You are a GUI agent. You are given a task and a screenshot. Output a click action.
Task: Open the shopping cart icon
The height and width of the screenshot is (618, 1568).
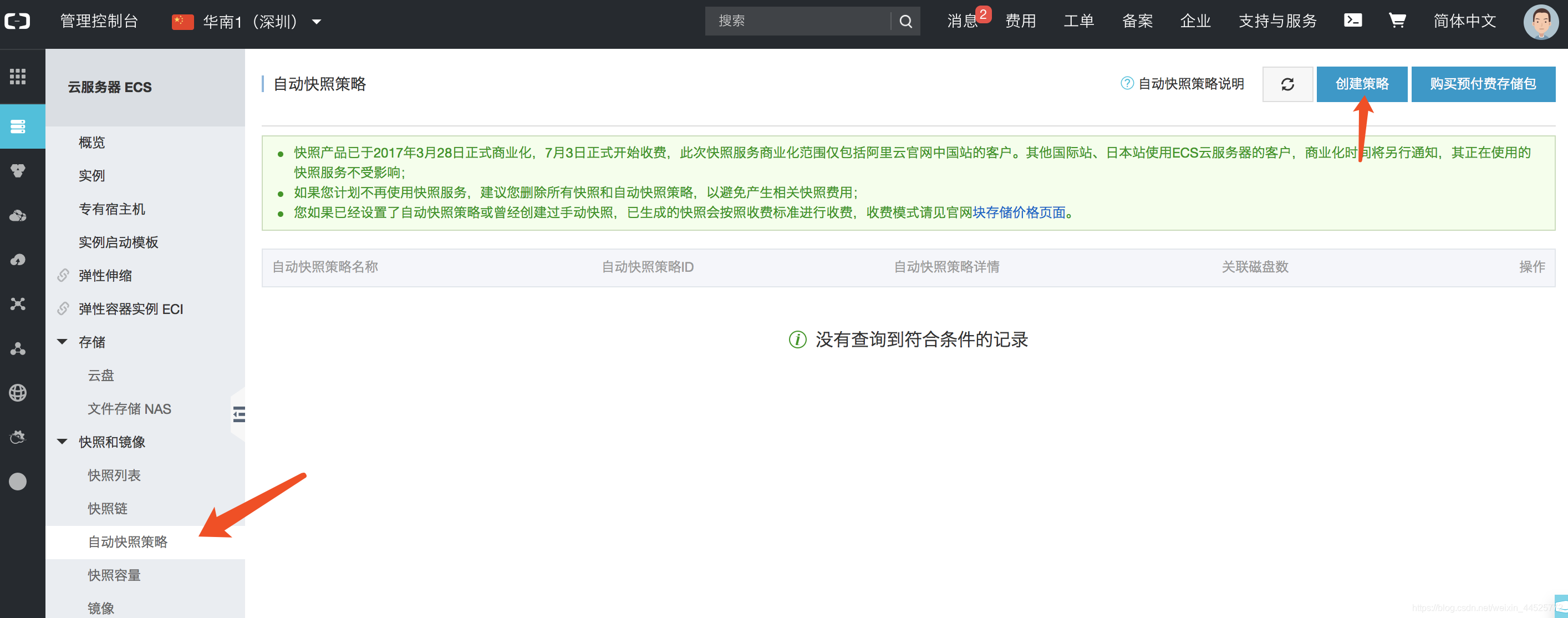click(1397, 20)
